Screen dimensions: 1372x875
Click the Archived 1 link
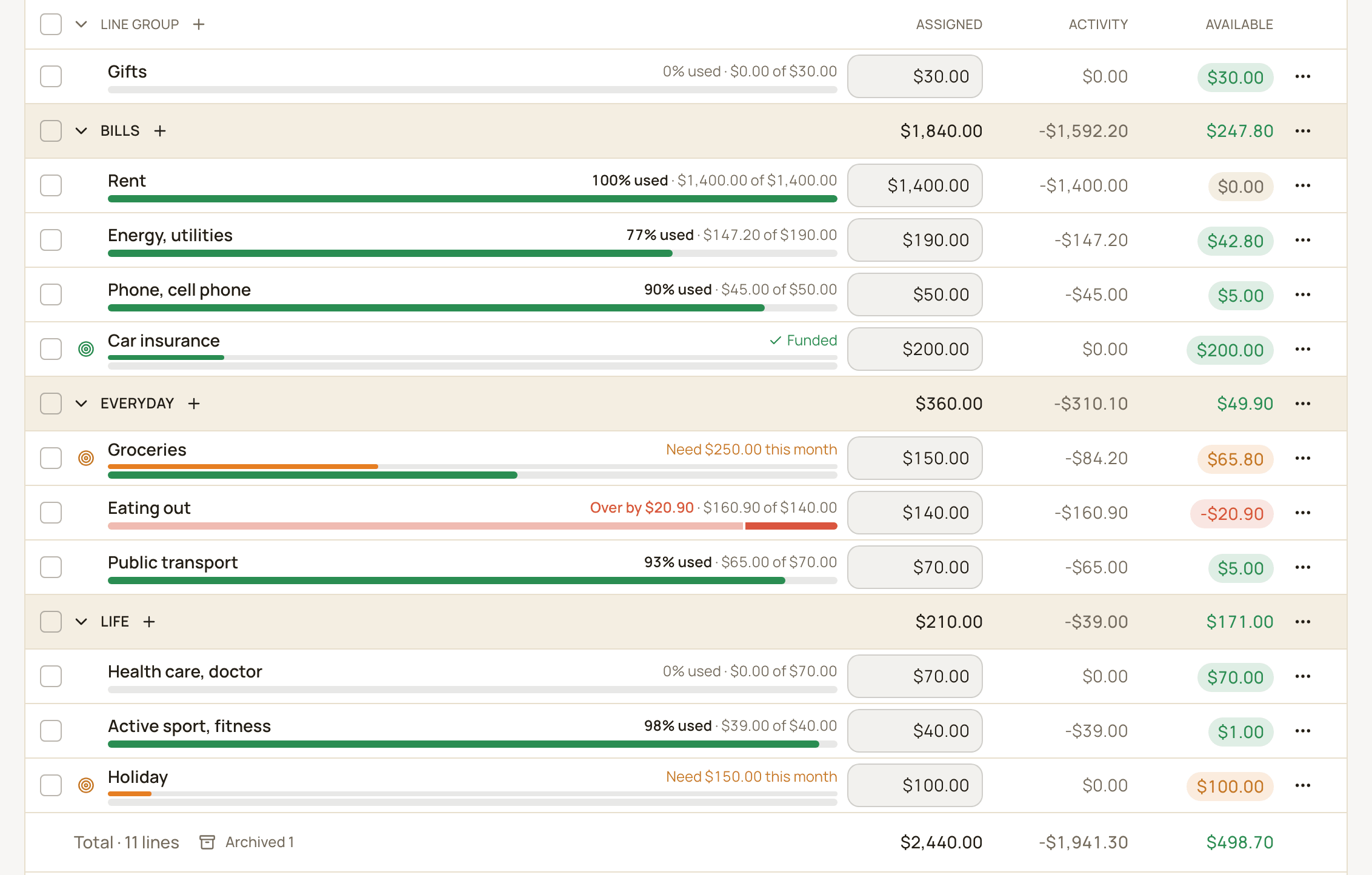259,842
